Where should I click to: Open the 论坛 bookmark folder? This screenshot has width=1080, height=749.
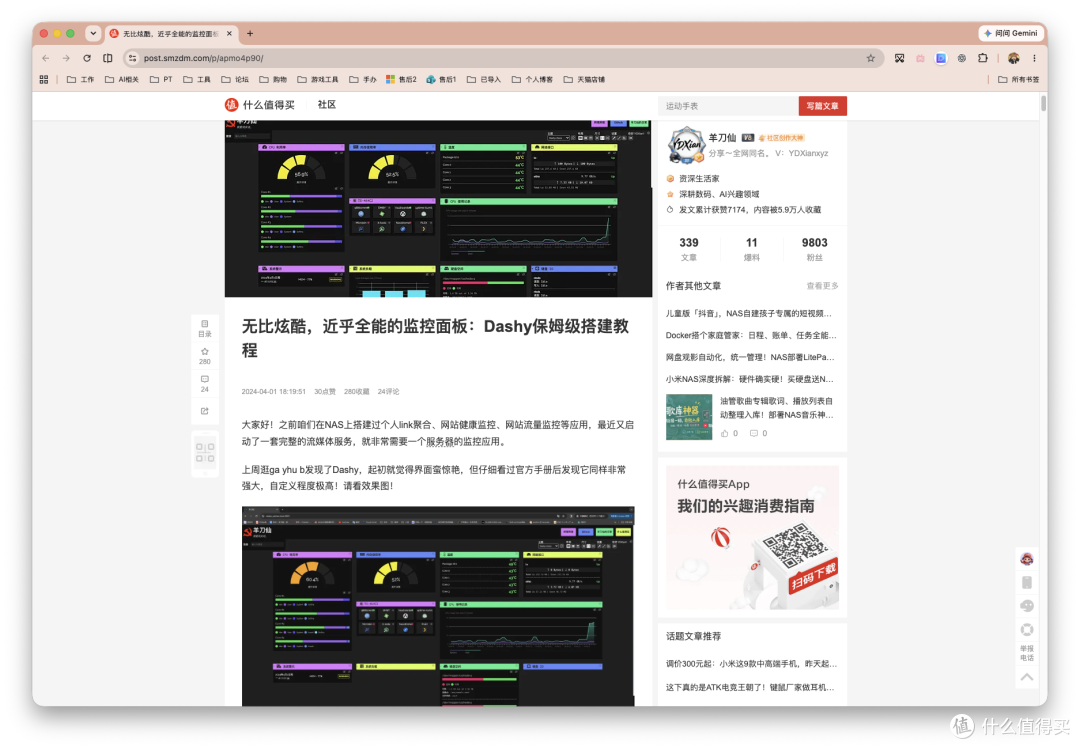click(x=235, y=80)
